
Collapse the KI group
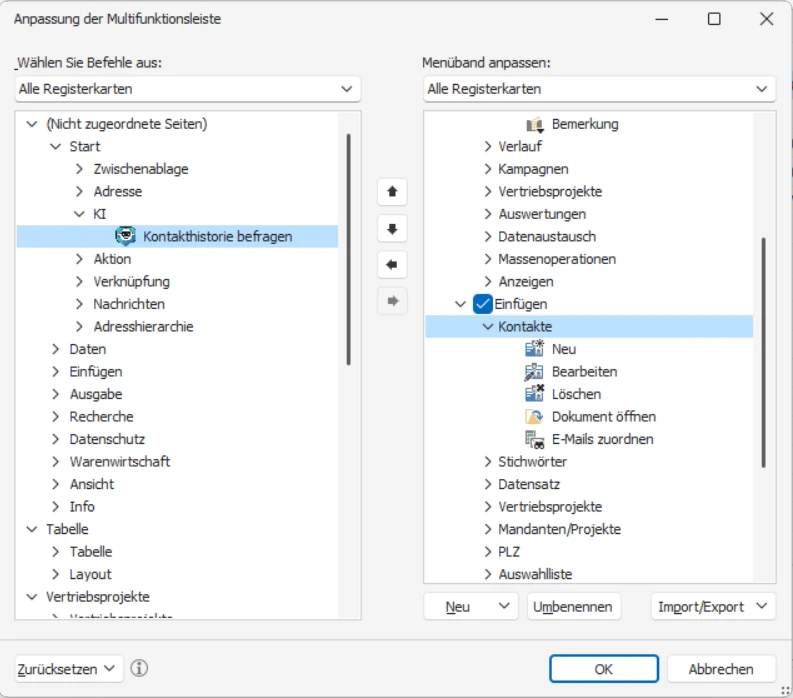tap(79, 214)
